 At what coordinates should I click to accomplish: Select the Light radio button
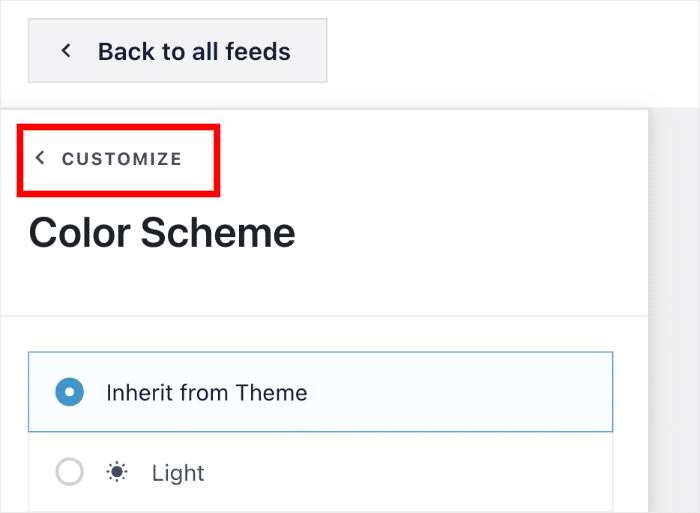pos(69,472)
